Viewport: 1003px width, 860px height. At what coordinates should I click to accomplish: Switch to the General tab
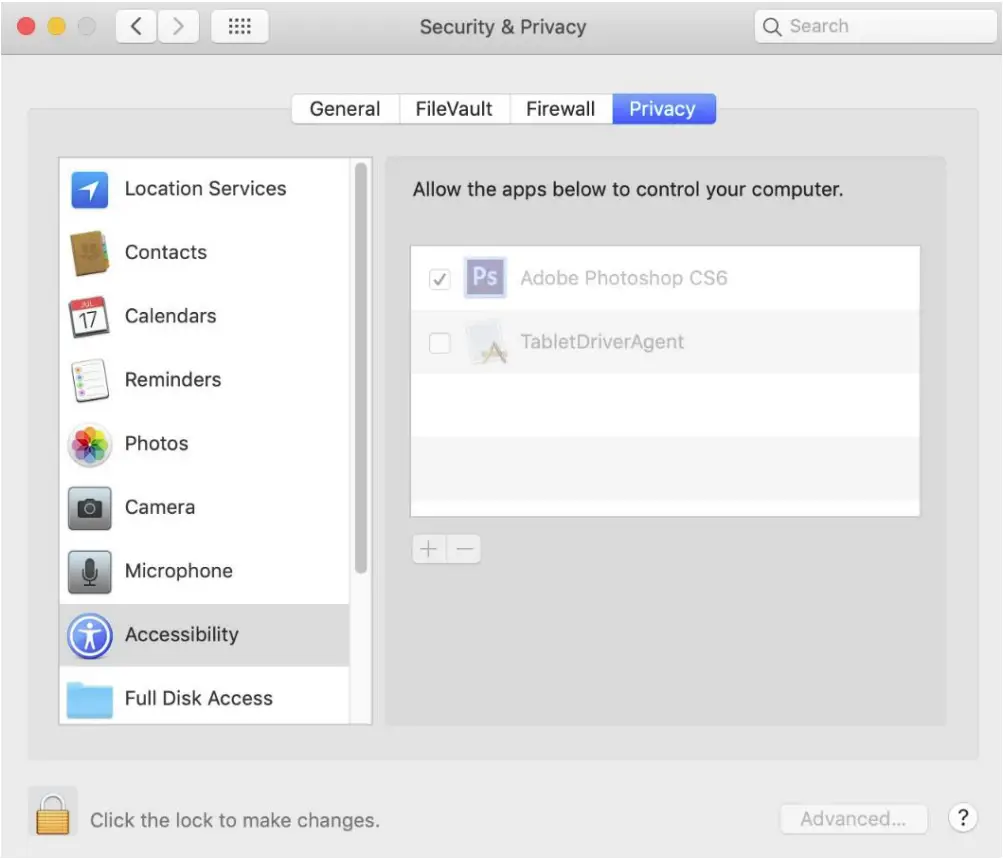pos(345,109)
